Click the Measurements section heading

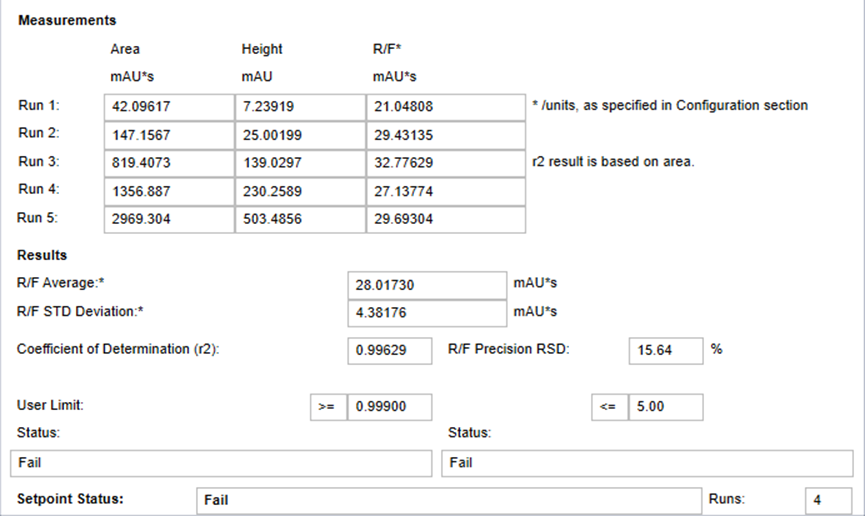click(x=67, y=20)
